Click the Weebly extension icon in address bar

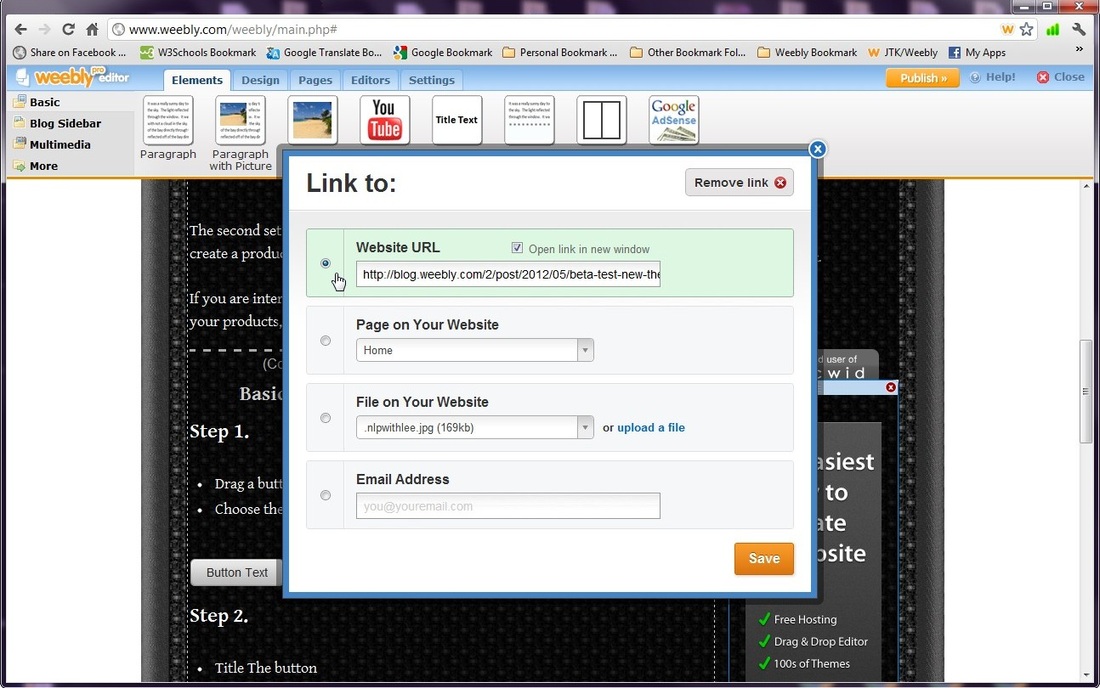(1007, 29)
